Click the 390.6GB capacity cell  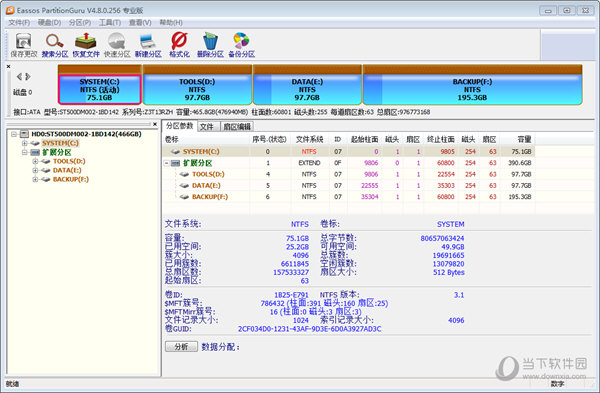pos(520,163)
